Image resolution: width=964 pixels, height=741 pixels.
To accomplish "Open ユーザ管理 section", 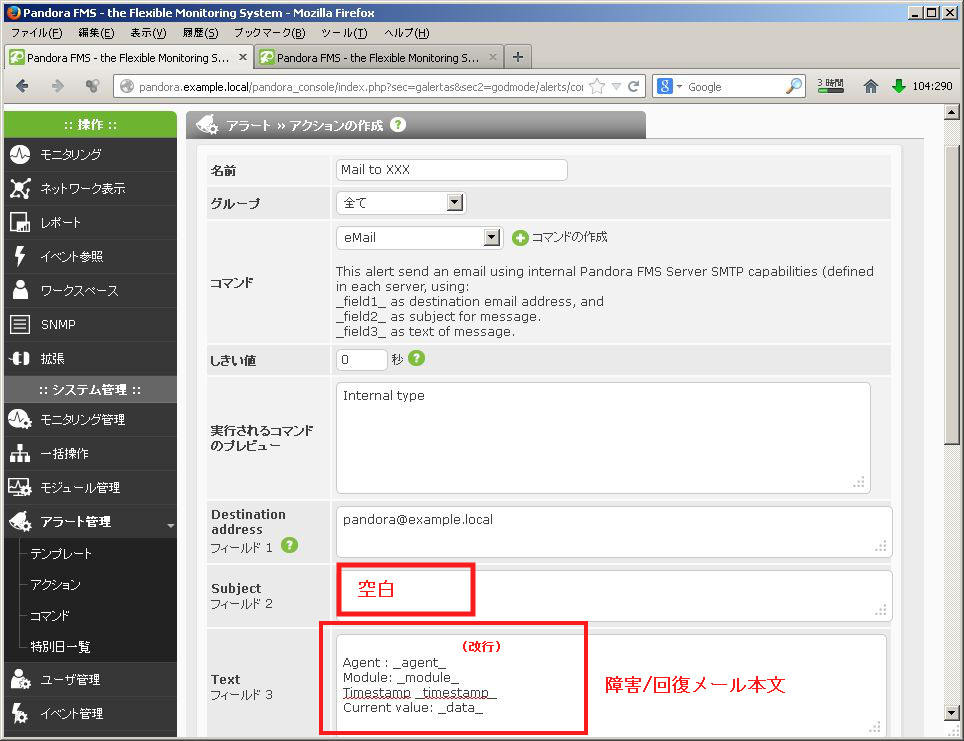I will pos(90,680).
